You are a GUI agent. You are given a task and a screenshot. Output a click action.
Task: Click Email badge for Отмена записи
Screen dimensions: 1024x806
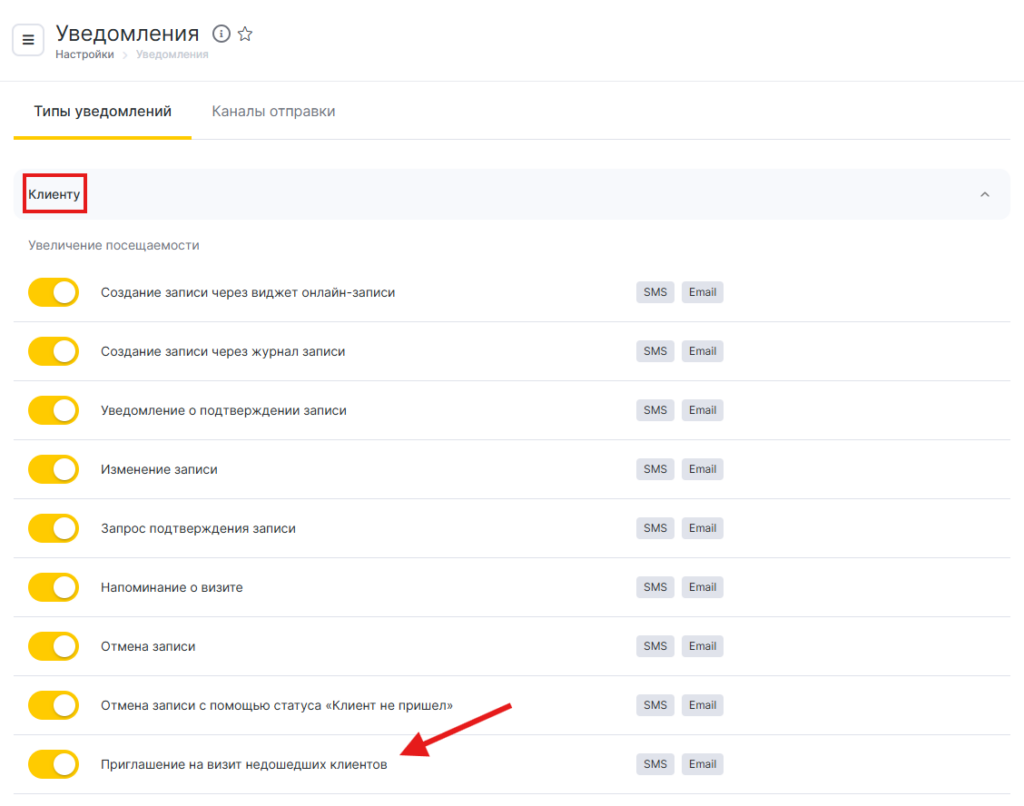702,646
